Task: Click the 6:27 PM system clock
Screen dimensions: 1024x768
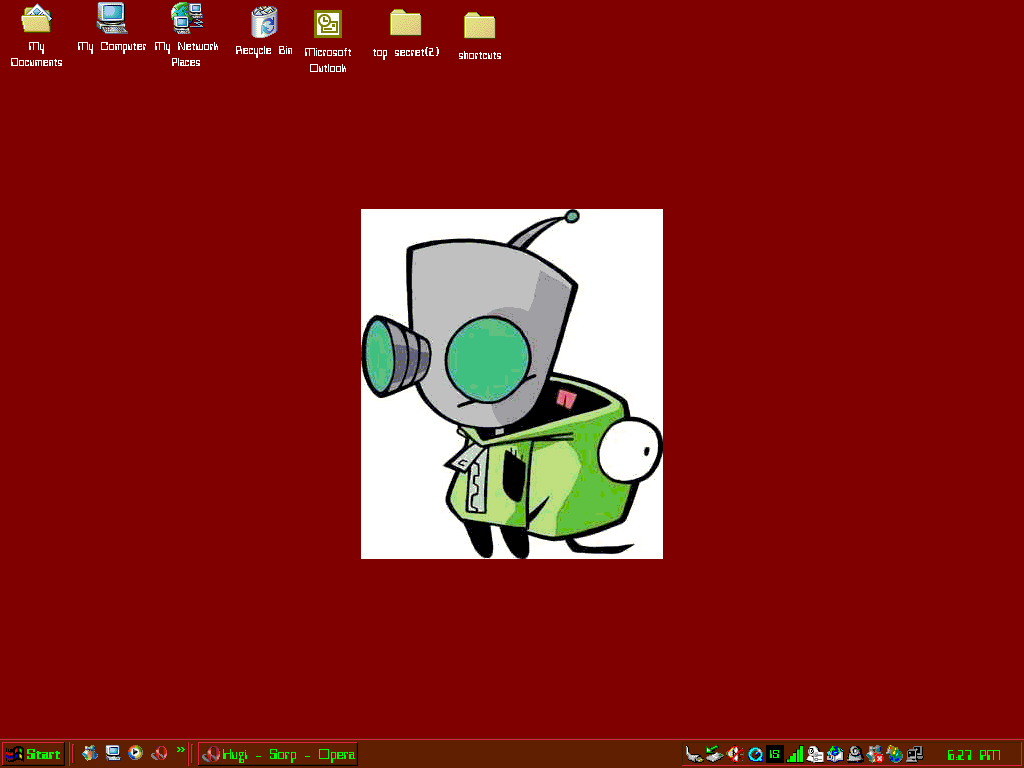Action: pos(973,756)
